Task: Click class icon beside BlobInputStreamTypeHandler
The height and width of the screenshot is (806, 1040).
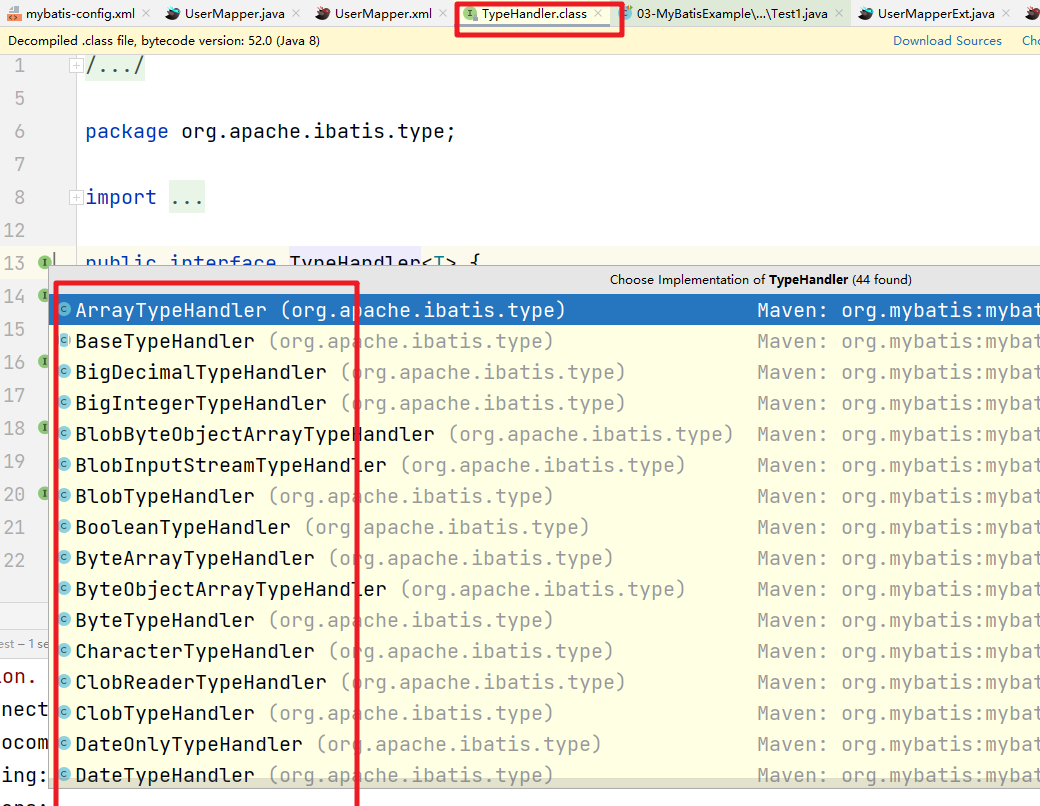Action: click(x=64, y=464)
